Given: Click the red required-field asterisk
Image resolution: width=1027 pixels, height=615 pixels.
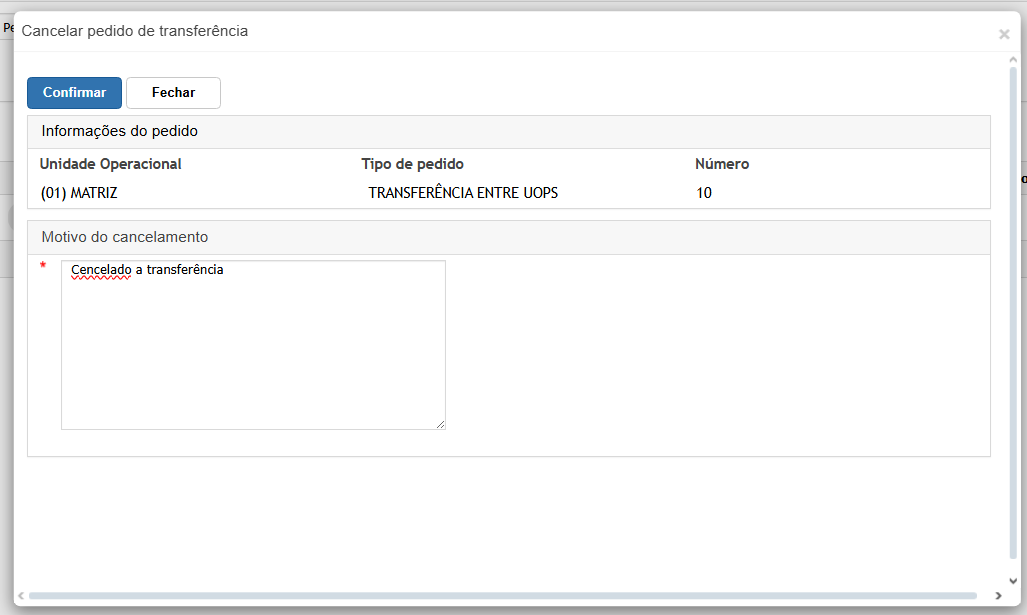Looking at the screenshot, I should pyautogui.click(x=43, y=266).
